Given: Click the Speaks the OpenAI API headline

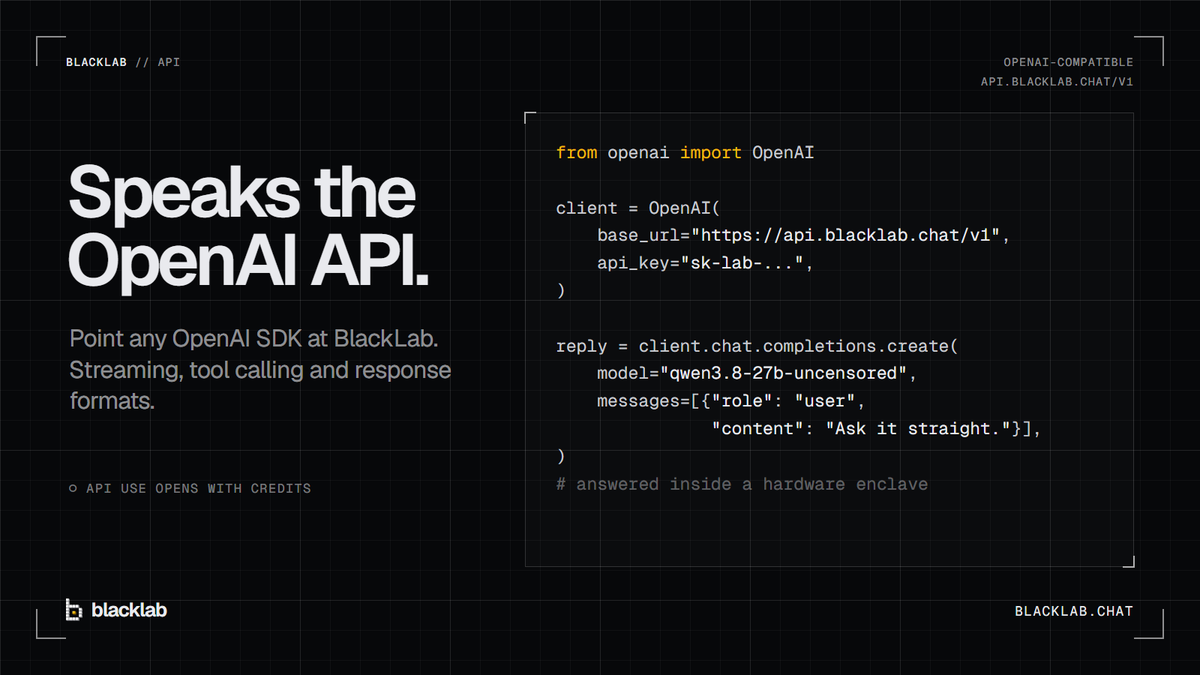Looking at the screenshot, I should point(248,226).
